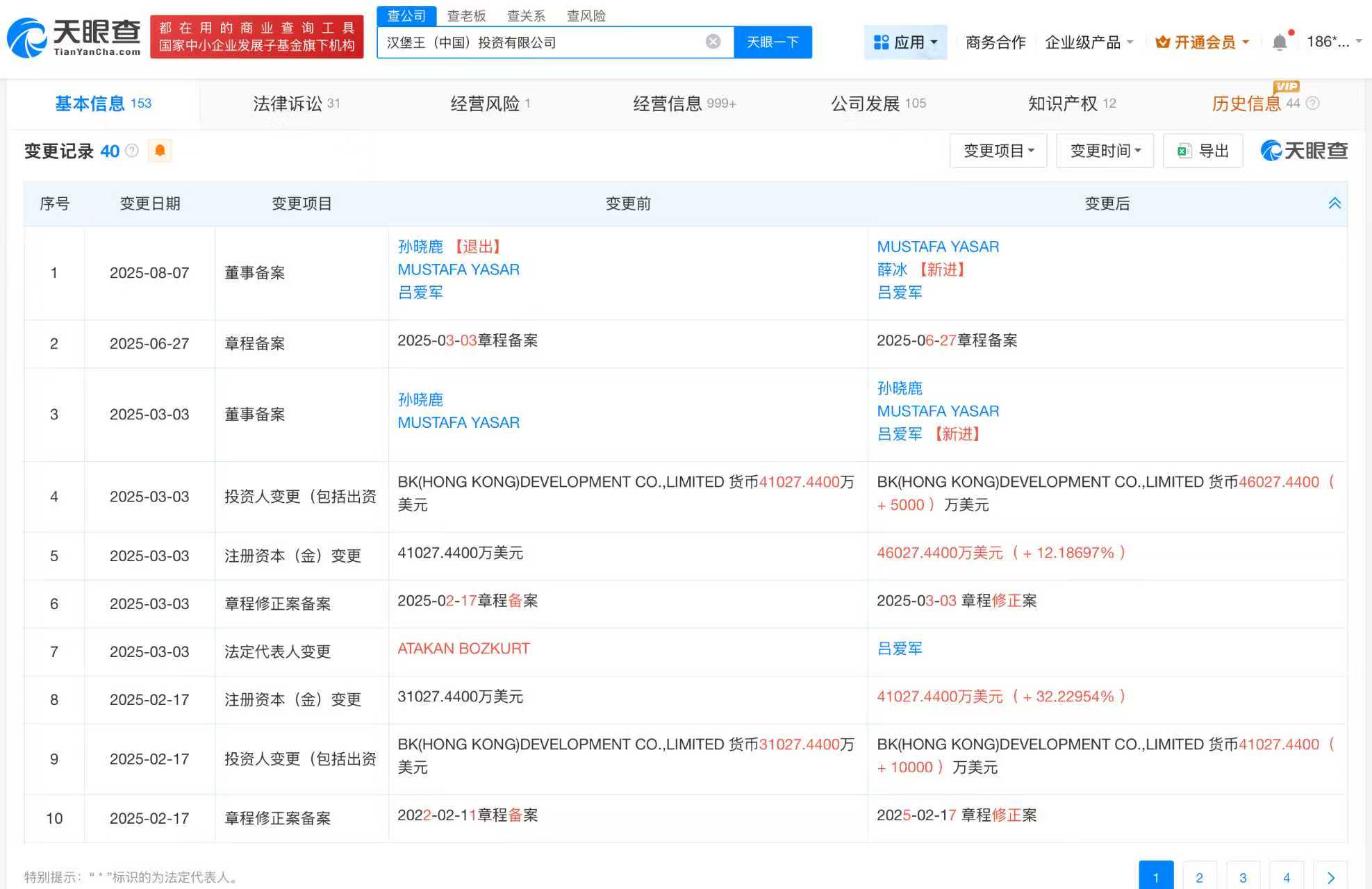Viewport: 1372px width, 889px height.
Task: Select the 查老板 search tab
Action: (x=467, y=15)
